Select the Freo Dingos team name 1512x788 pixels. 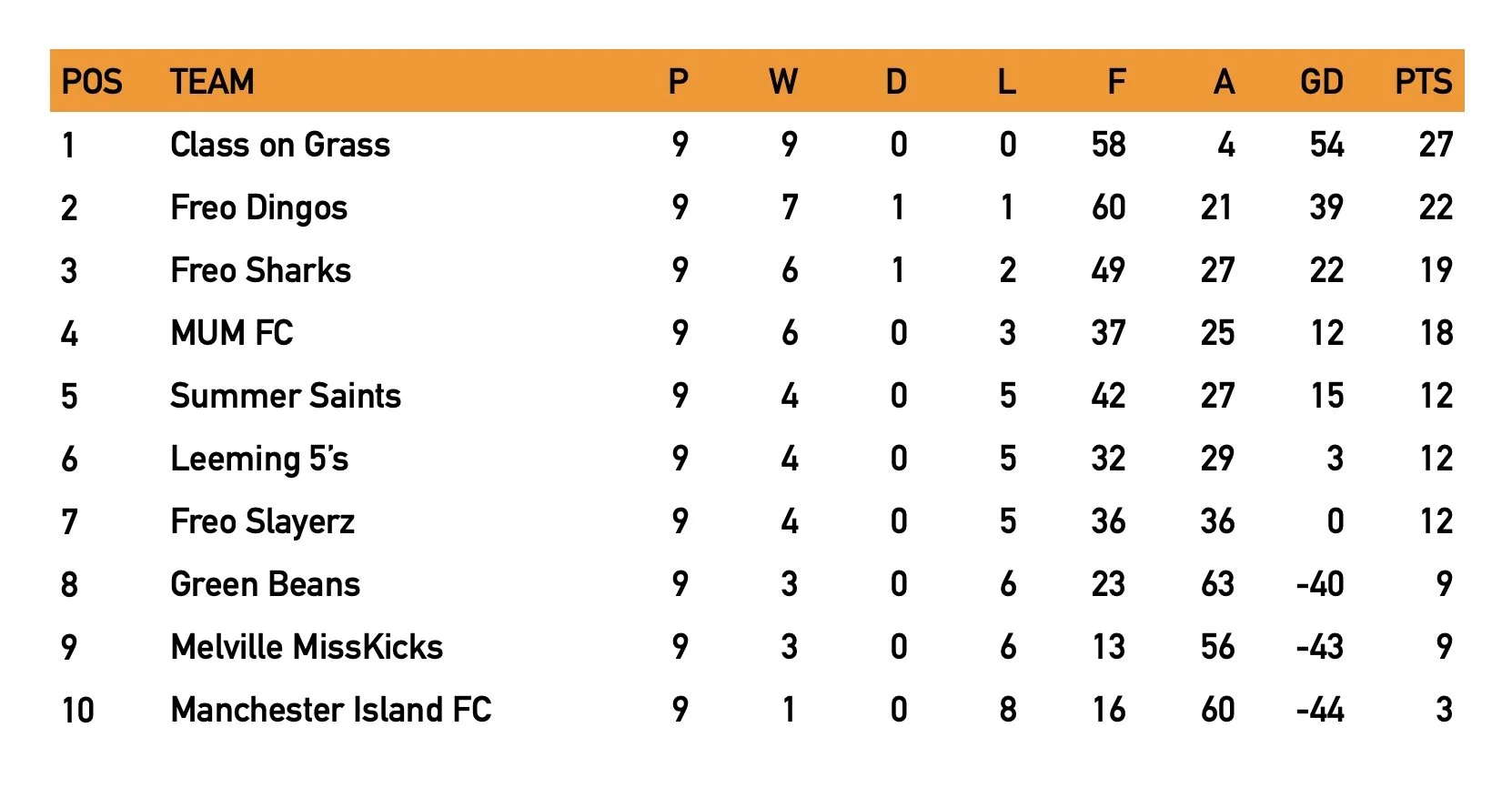coord(259,208)
